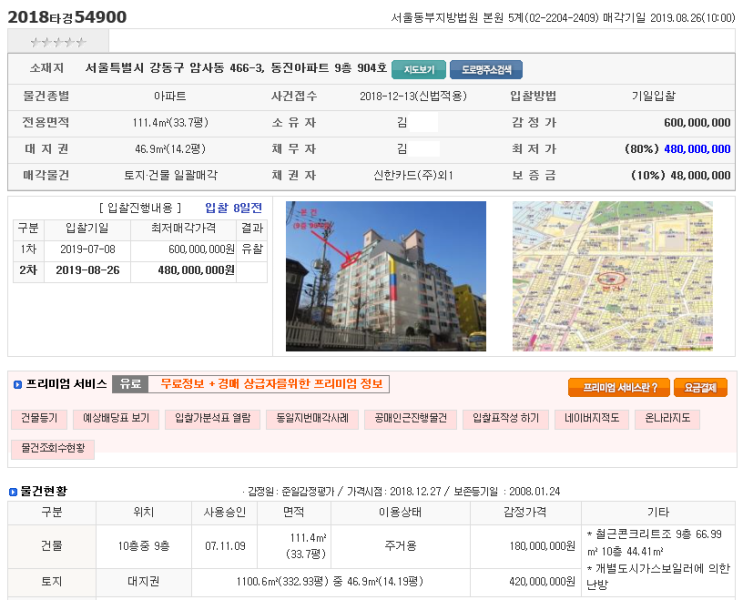Click the orange 무료정보 + premium info banner

271,384
